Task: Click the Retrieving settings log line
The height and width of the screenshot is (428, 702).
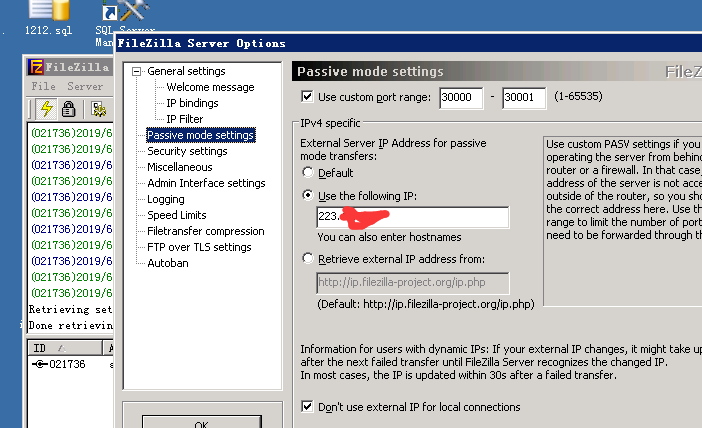Action: click(70, 309)
